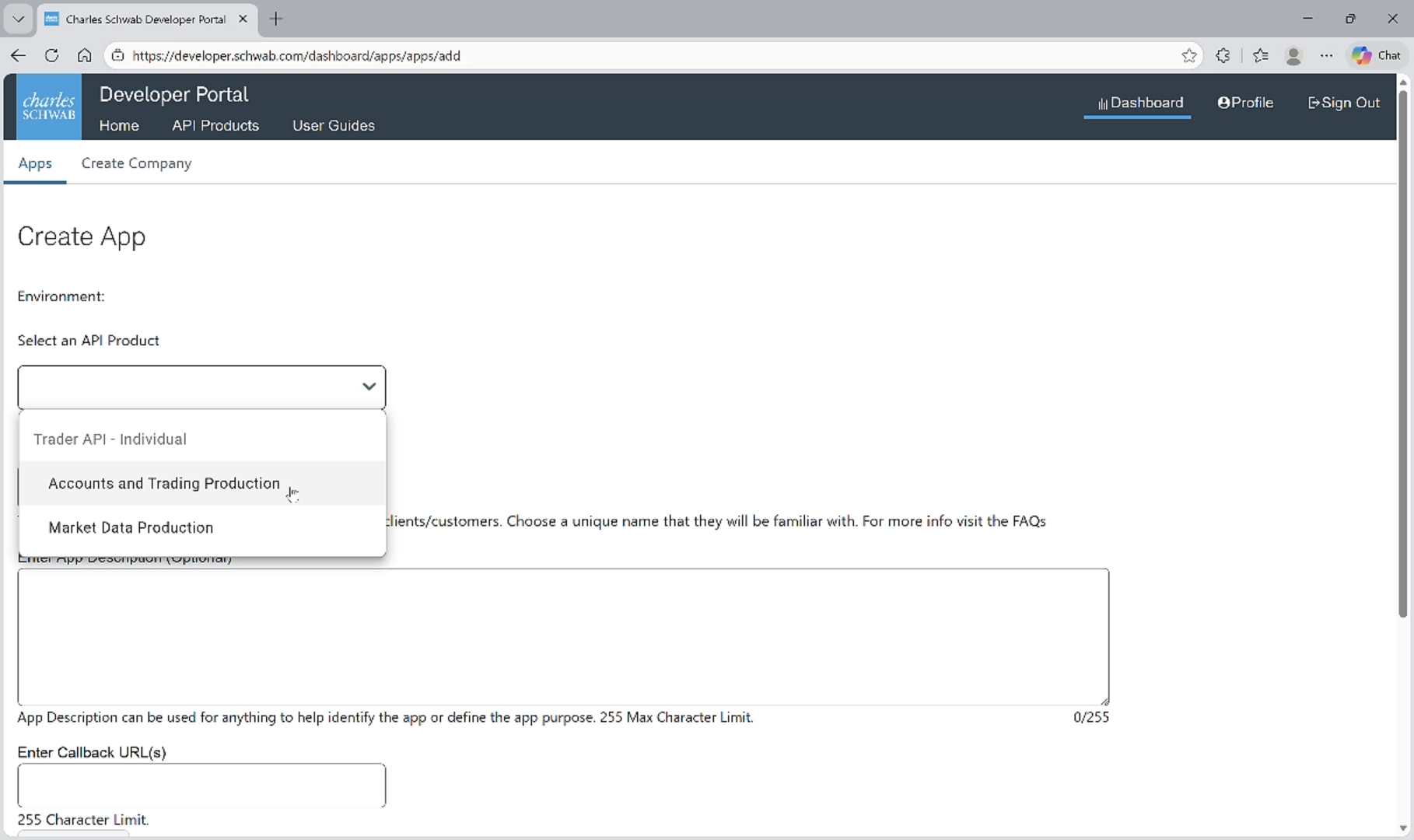
Task: Open the browser extensions icon
Action: 1223,55
